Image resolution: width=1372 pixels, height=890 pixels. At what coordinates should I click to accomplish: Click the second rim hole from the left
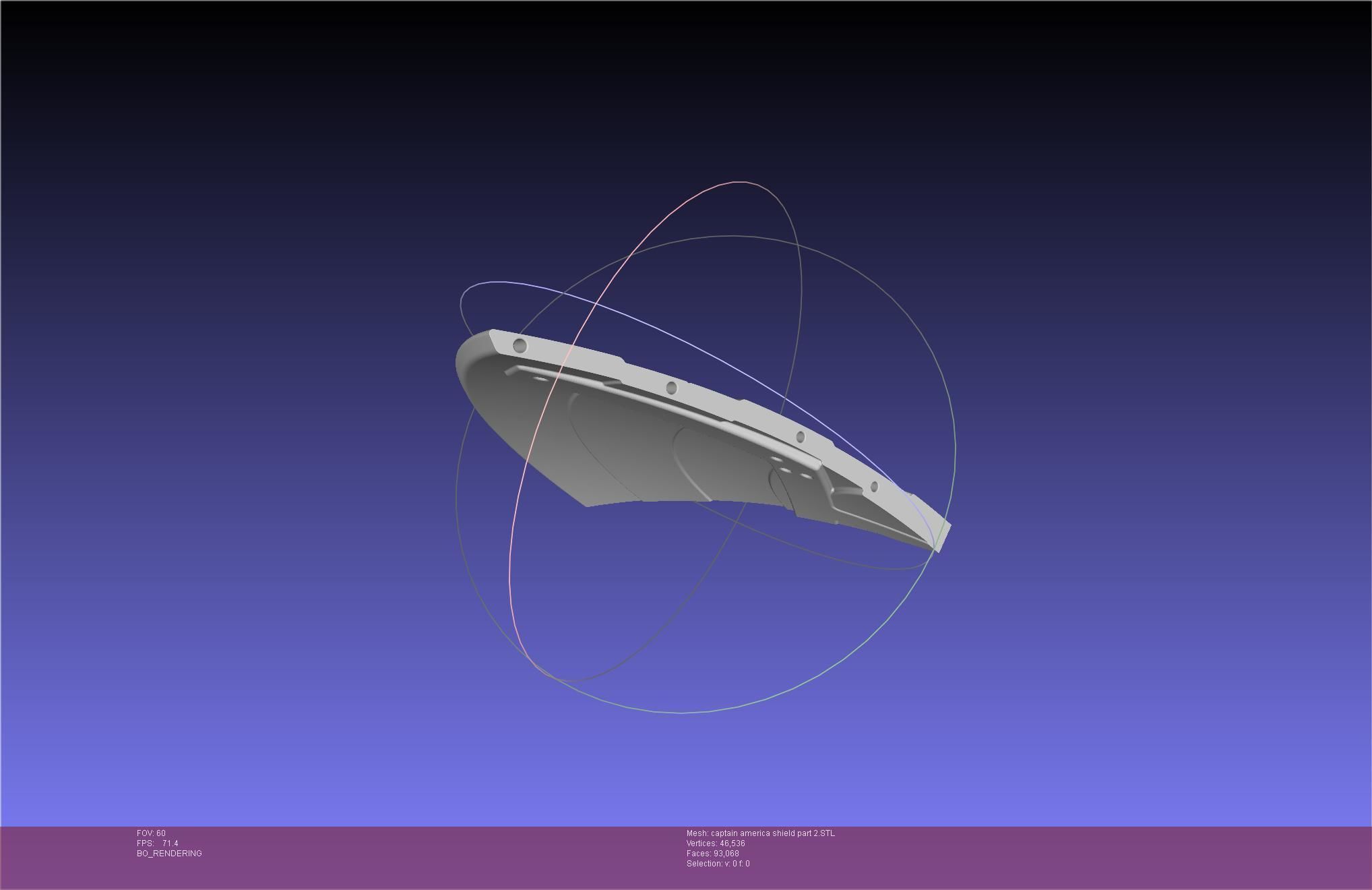(x=671, y=388)
